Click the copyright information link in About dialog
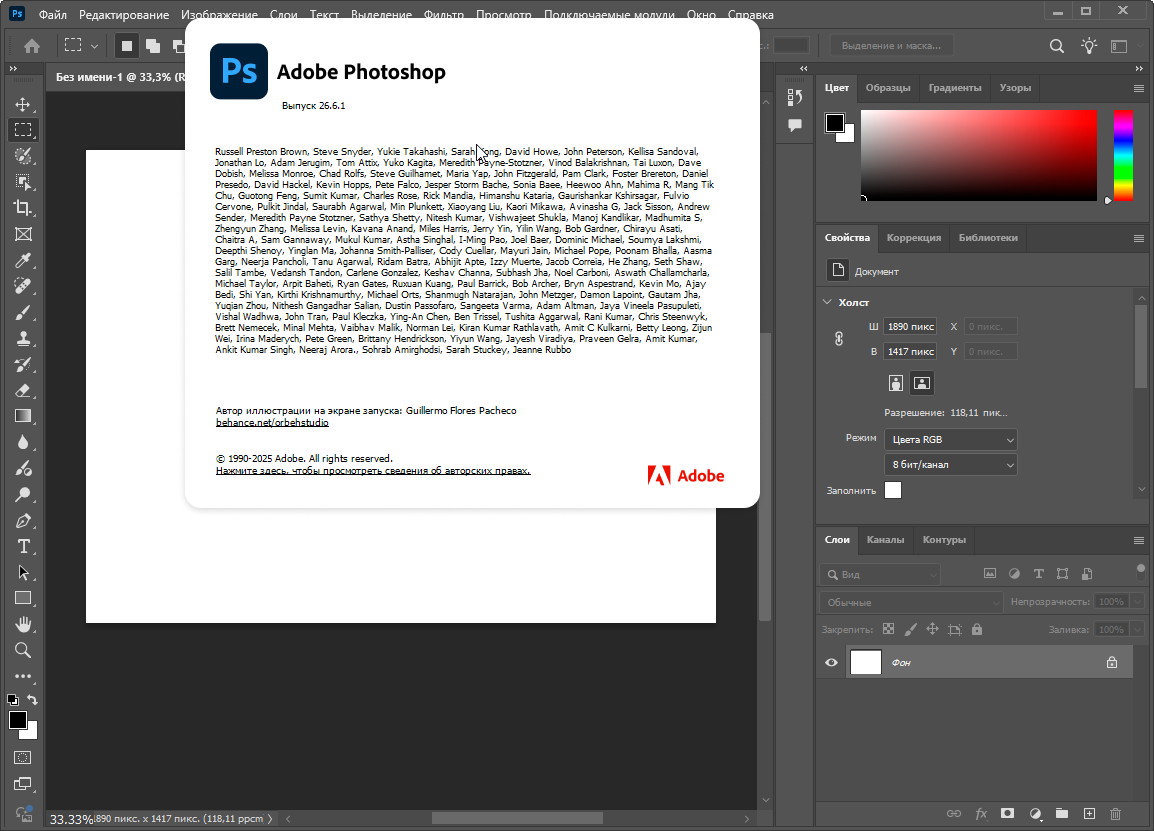This screenshot has width=1154, height=831. coord(373,470)
